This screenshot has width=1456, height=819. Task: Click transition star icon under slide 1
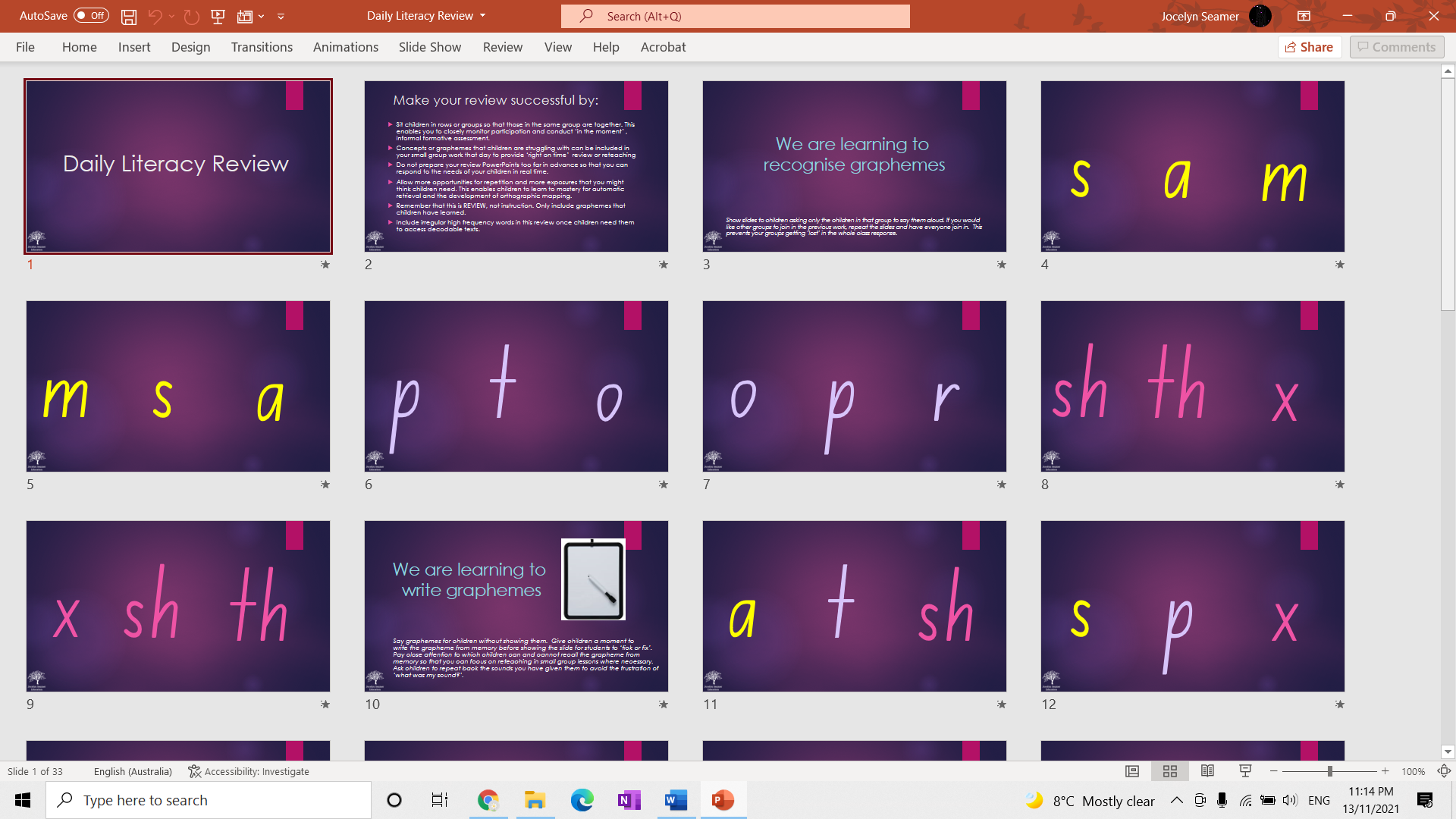[x=325, y=265]
